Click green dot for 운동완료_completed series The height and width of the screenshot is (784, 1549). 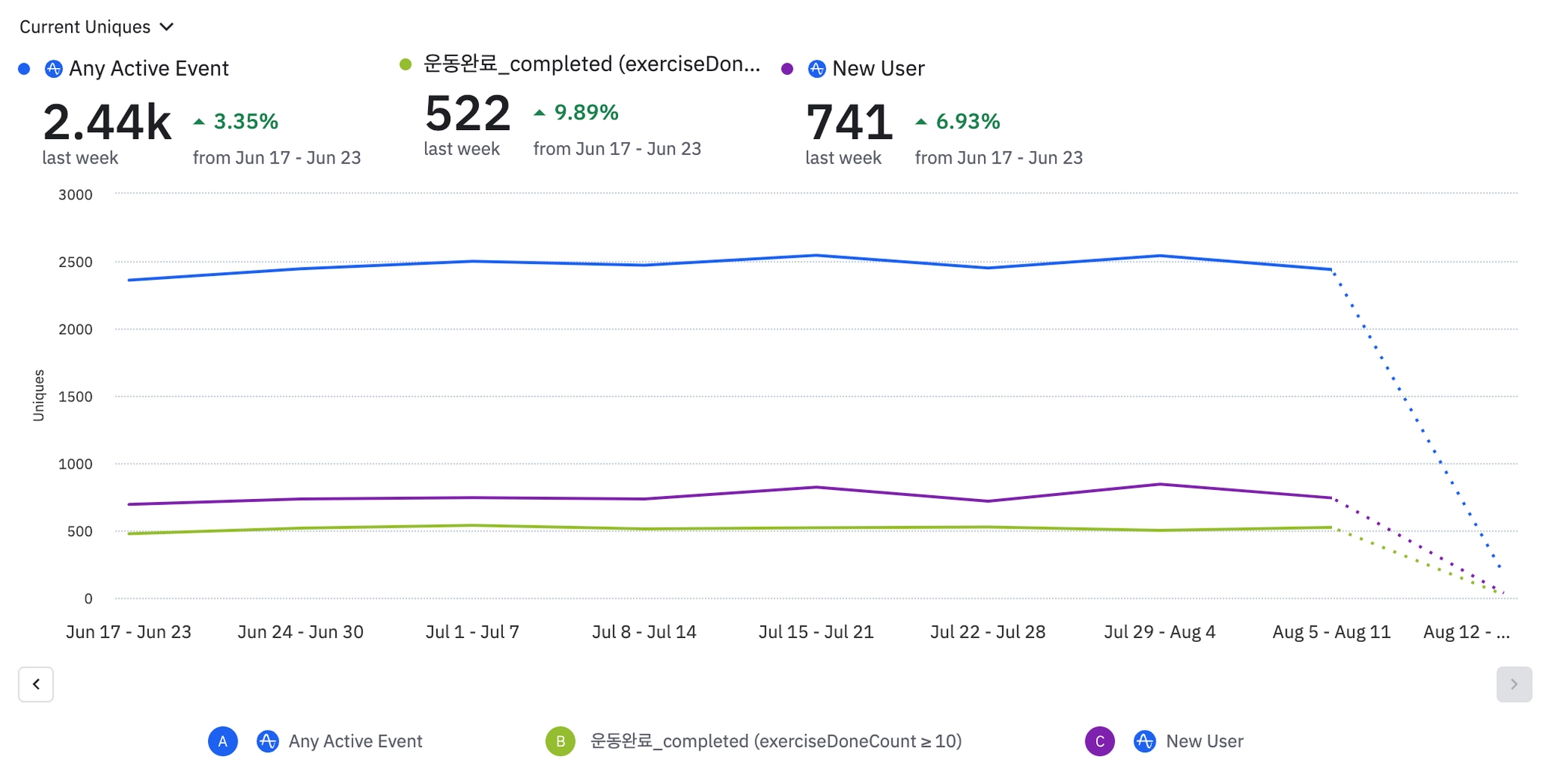[405, 64]
